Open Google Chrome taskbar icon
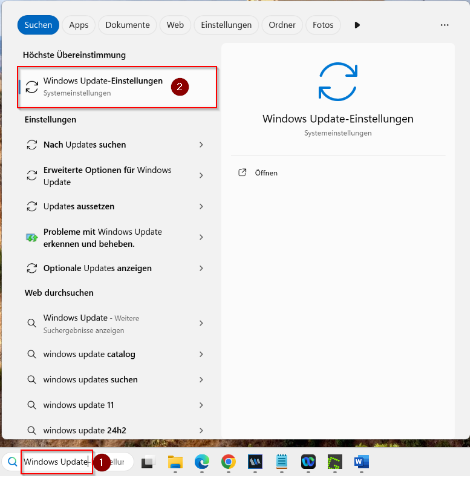470x477 pixels. coord(228,462)
